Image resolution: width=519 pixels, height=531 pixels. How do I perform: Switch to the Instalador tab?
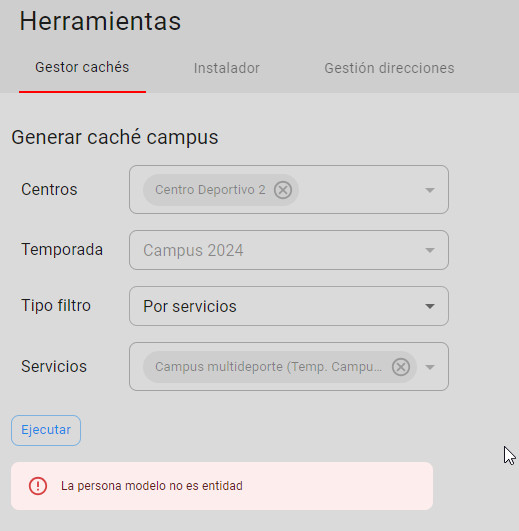coord(226,68)
